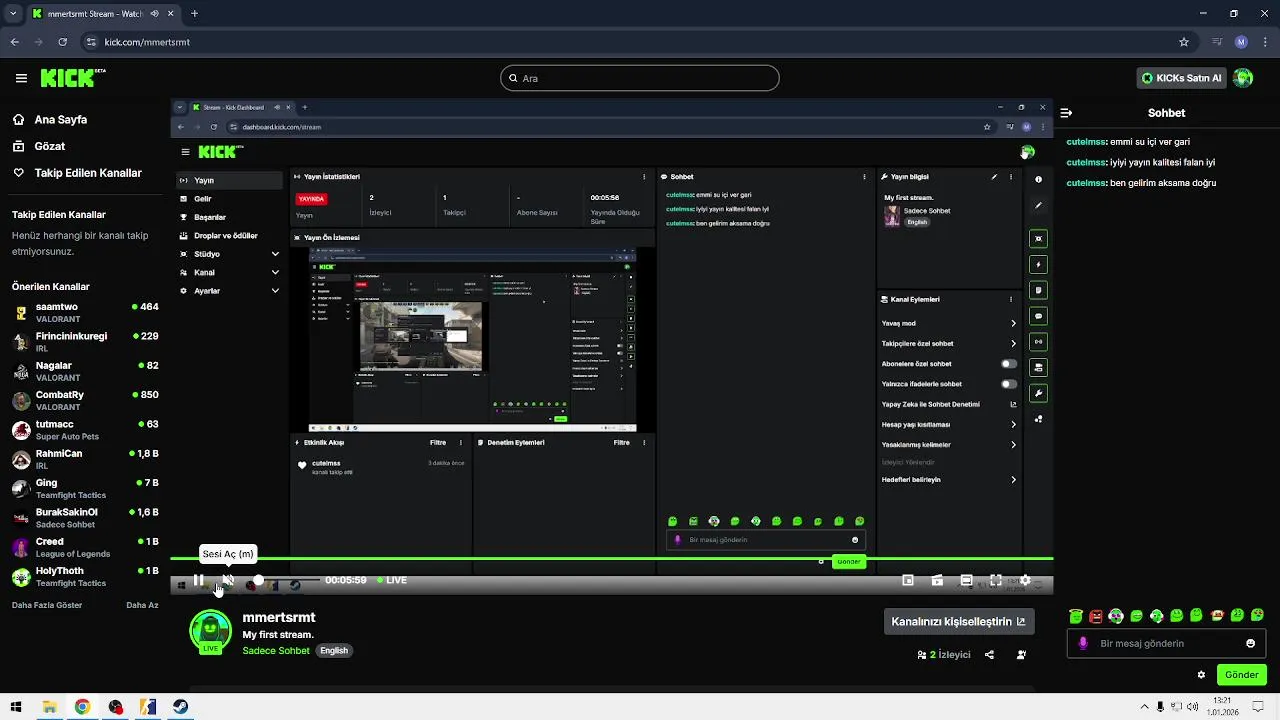1280x720 pixels.
Task: Click chat message 'ben gelirim aksama doğru'
Action: [x=1163, y=183]
